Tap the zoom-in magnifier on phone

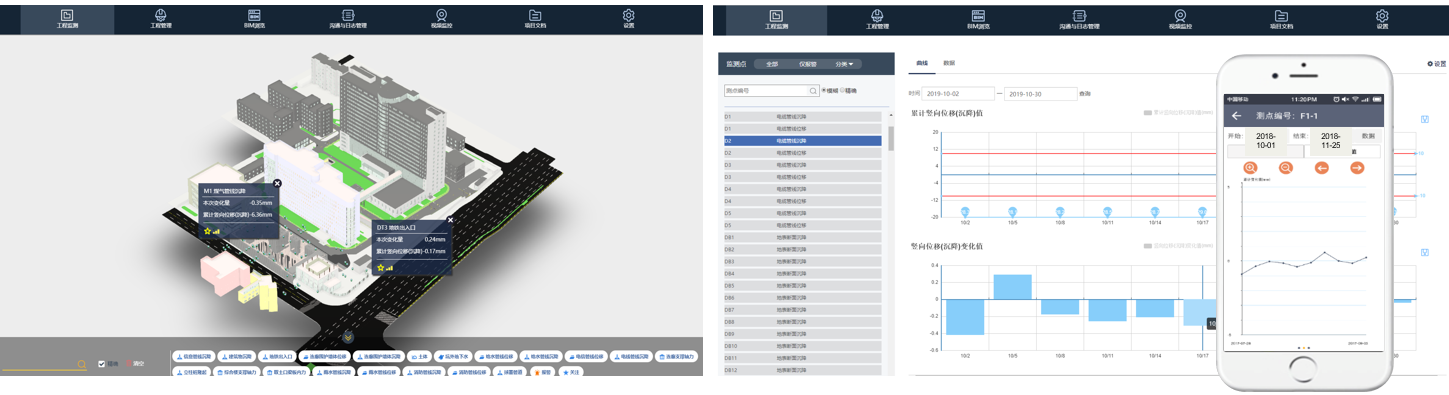(1250, 167)
